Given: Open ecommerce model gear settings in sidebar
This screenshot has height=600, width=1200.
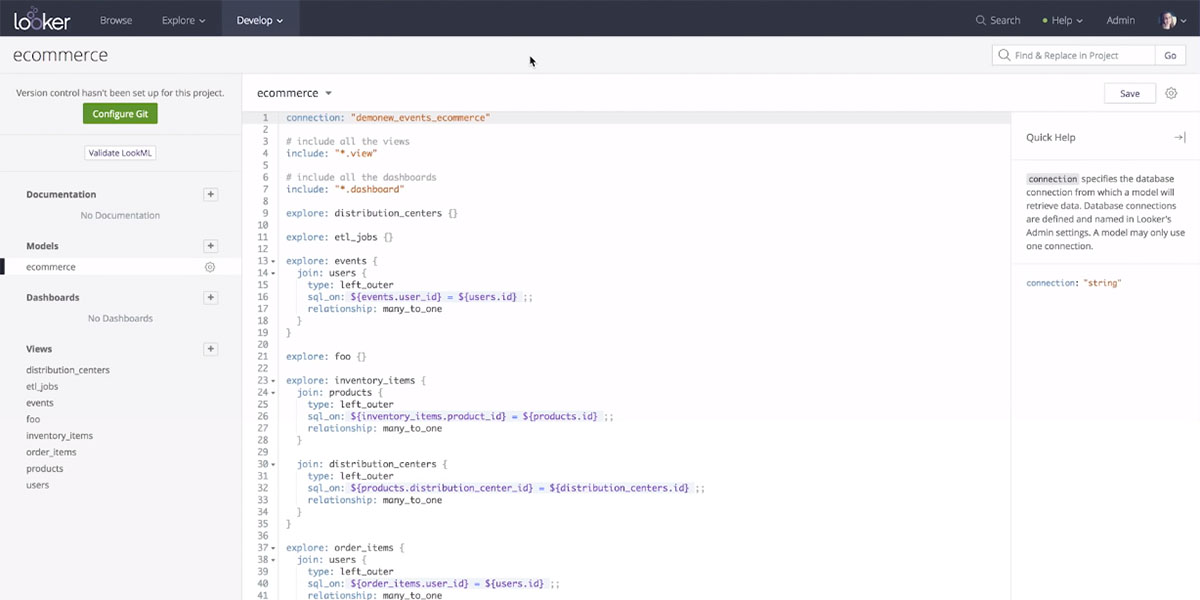Looking at the screenshot, I should tap(210, 267).
